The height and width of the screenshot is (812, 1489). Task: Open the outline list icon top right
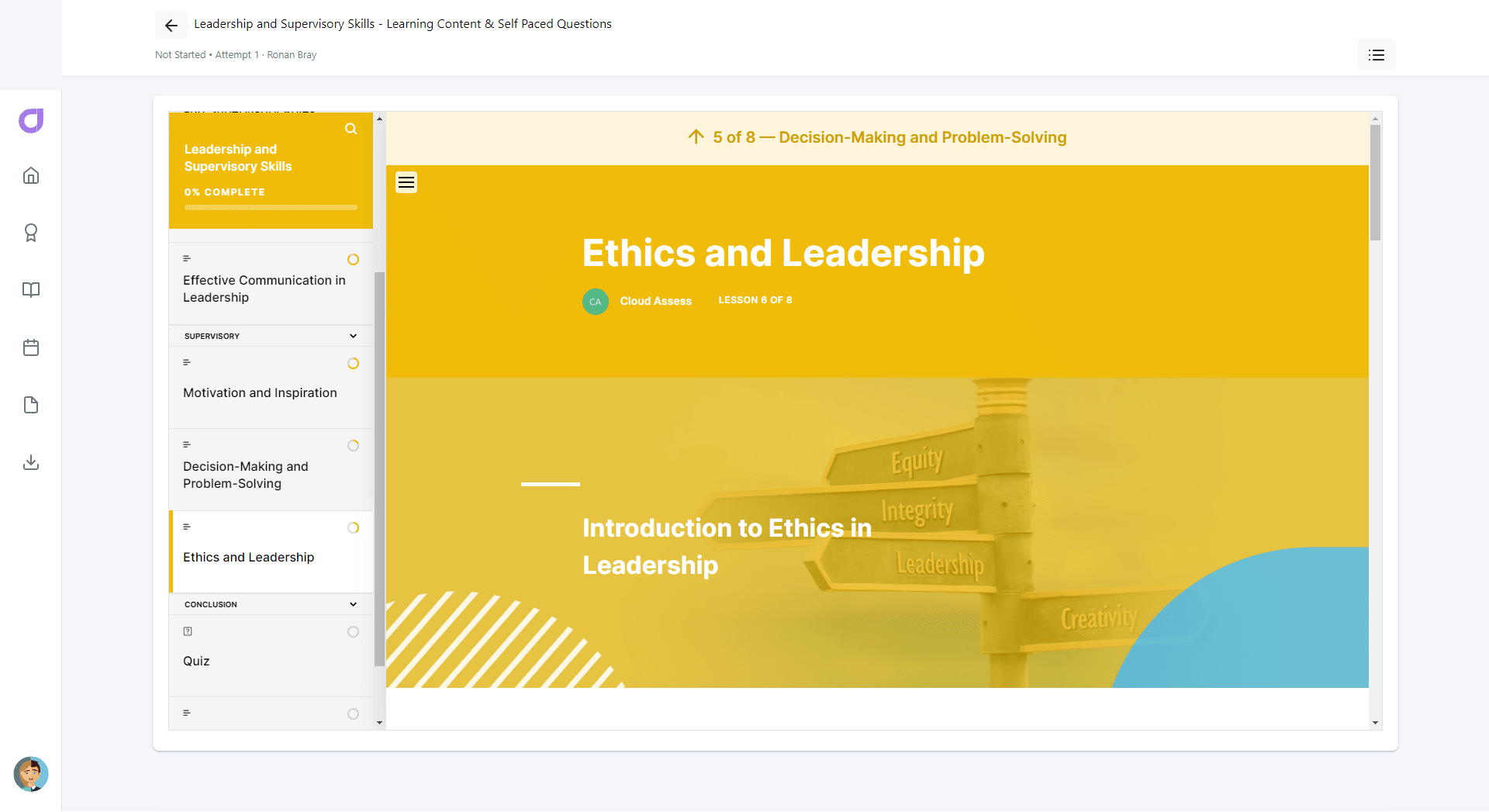1377,55
